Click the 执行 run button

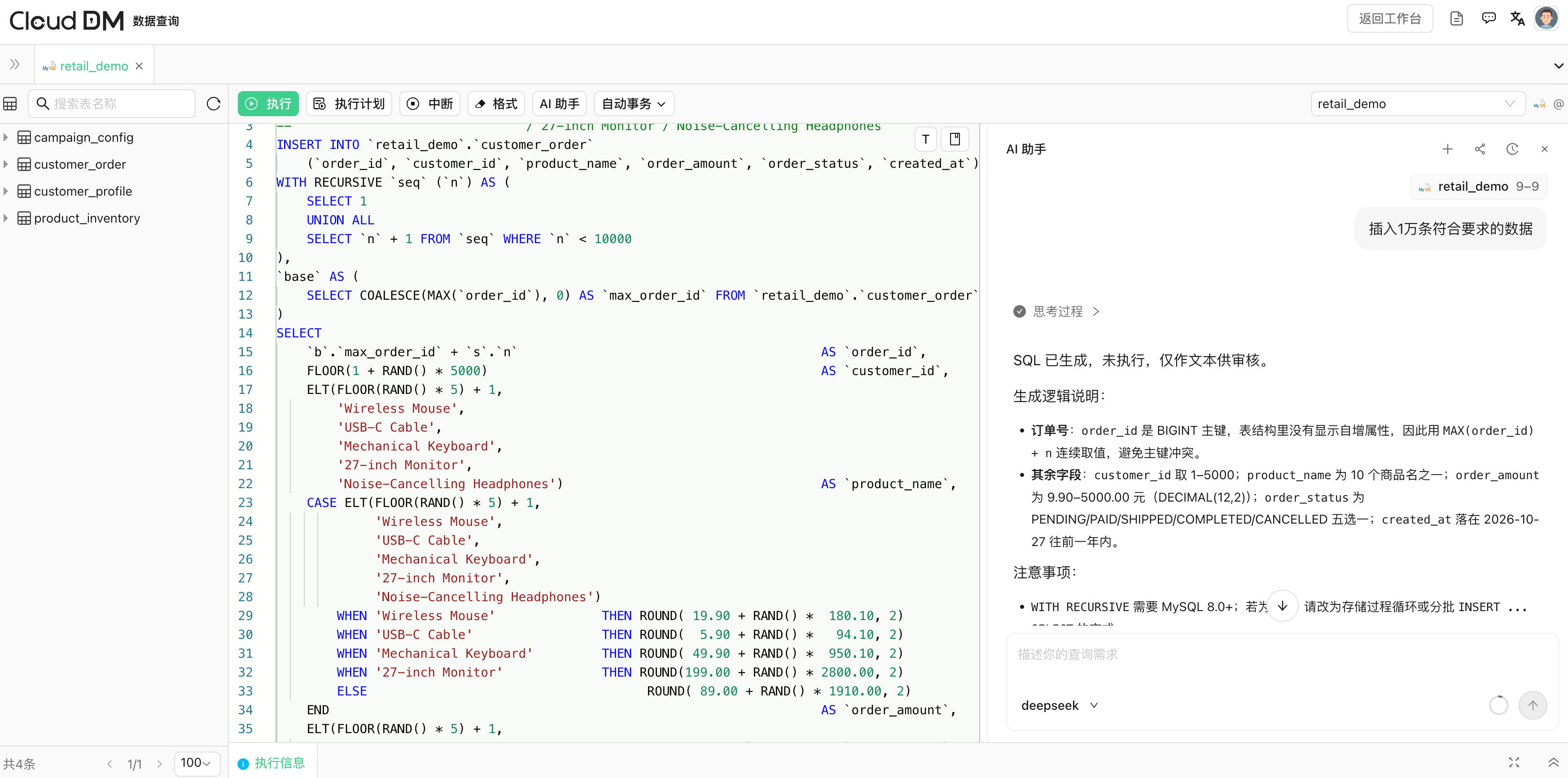pos(268,104)
